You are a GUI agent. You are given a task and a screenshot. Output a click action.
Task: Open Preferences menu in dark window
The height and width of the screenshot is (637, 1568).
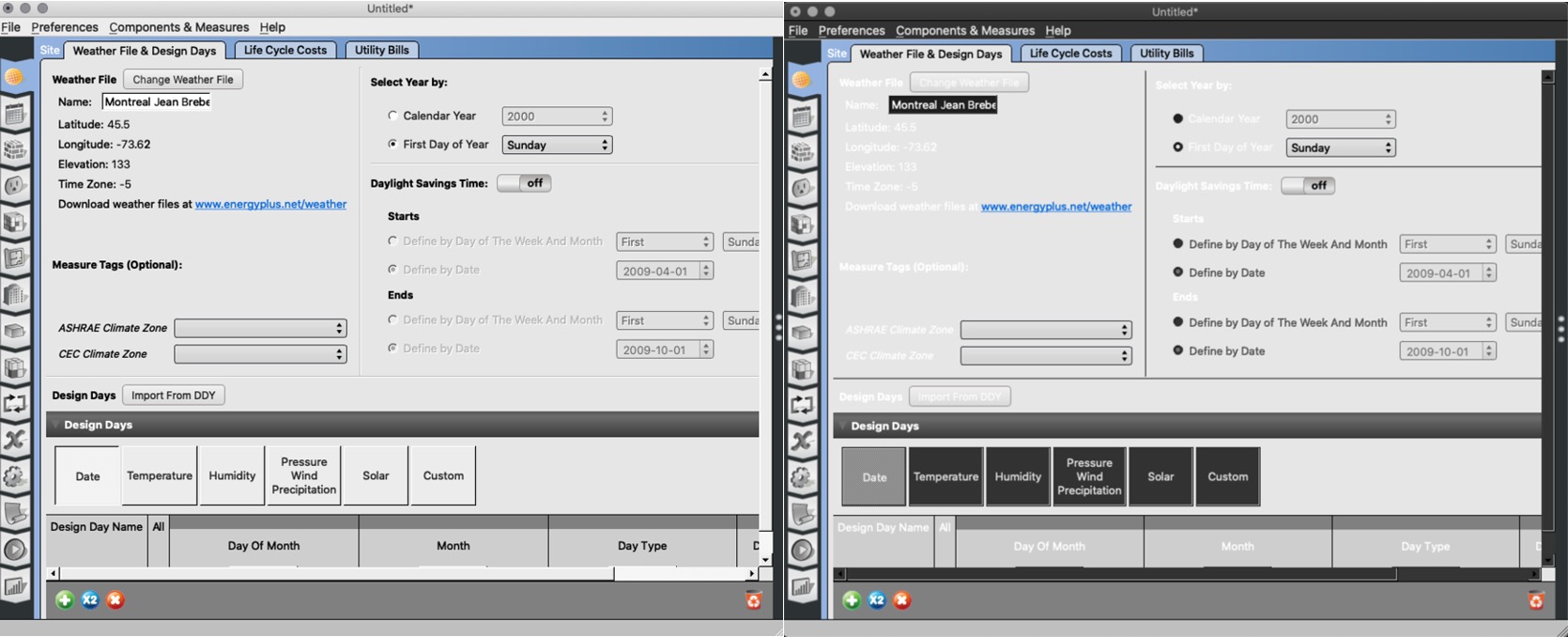point(851,30)
